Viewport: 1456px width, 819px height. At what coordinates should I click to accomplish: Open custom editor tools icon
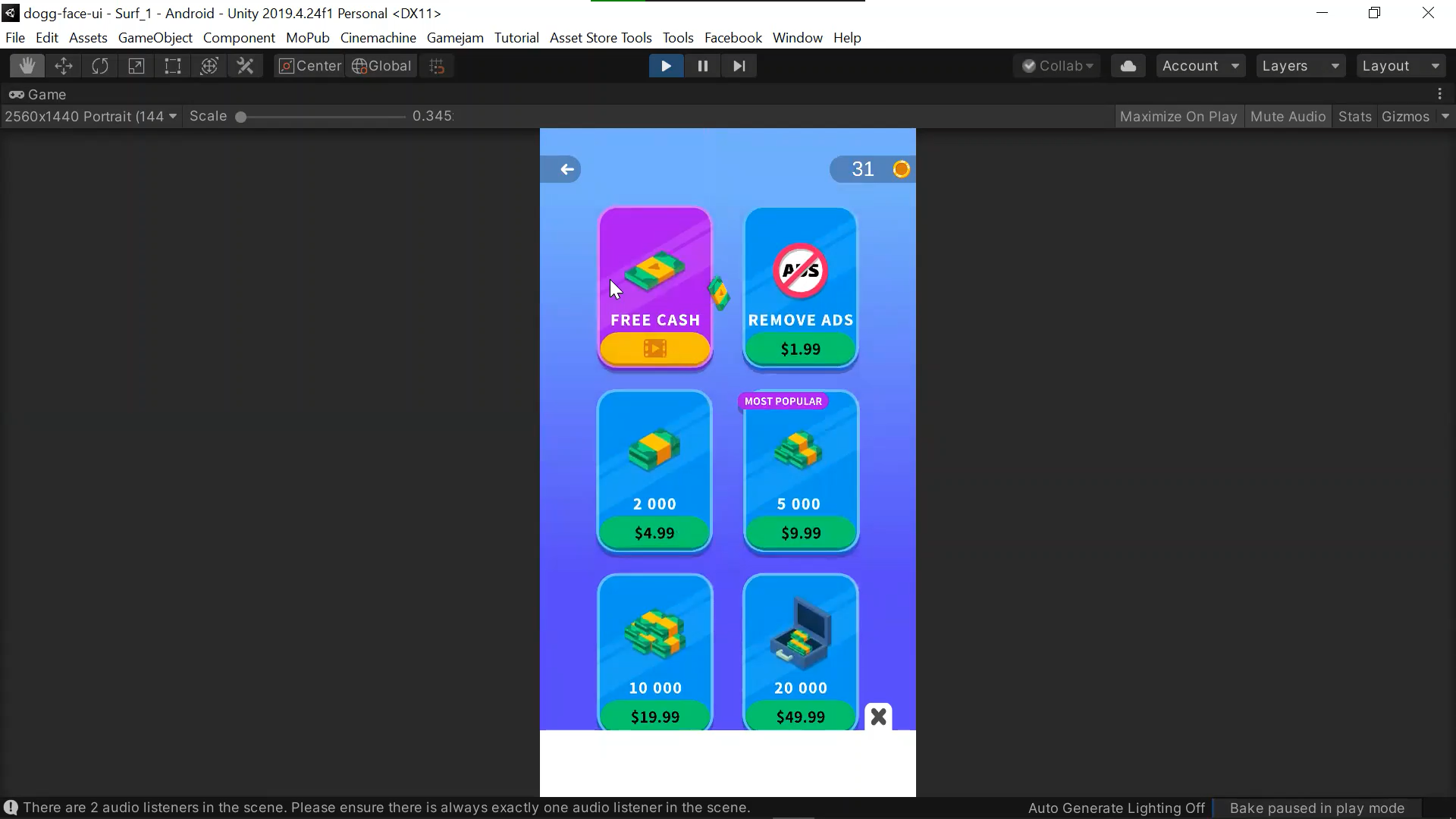coord(245,66)
